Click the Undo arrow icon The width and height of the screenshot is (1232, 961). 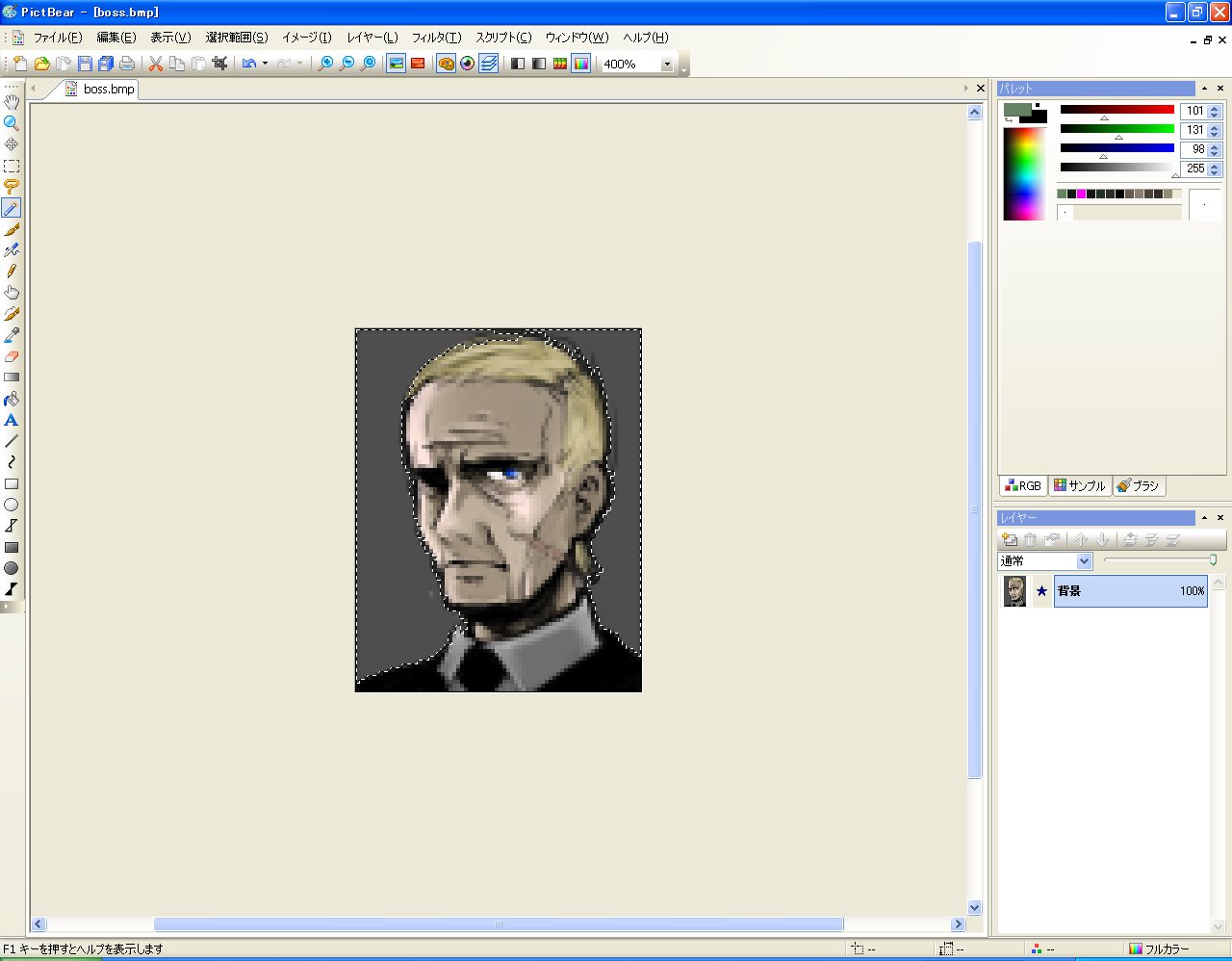tap(249, 64)
